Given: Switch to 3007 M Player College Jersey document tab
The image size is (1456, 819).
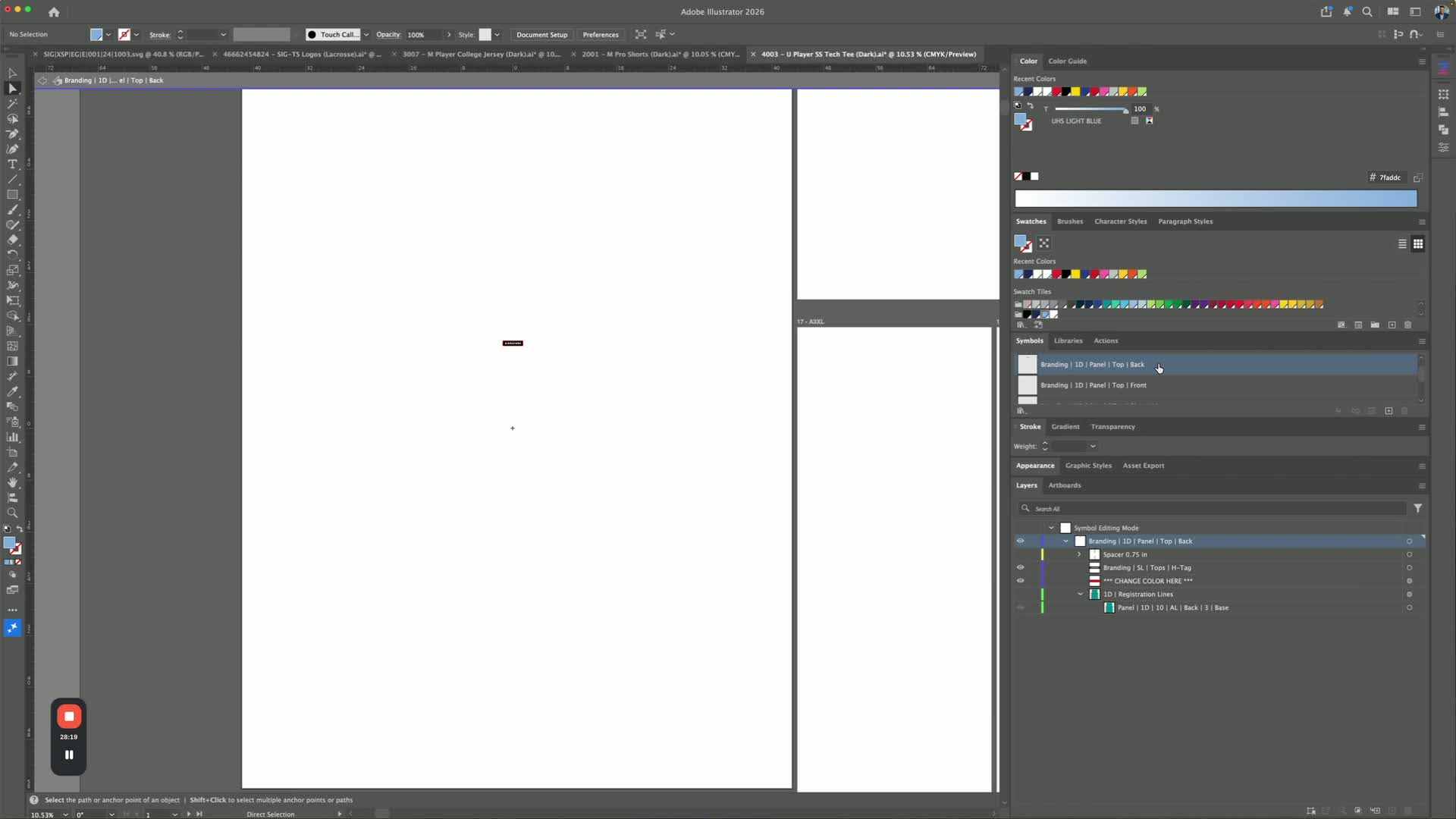Looking at the screenshot, I should click(482, 55).
